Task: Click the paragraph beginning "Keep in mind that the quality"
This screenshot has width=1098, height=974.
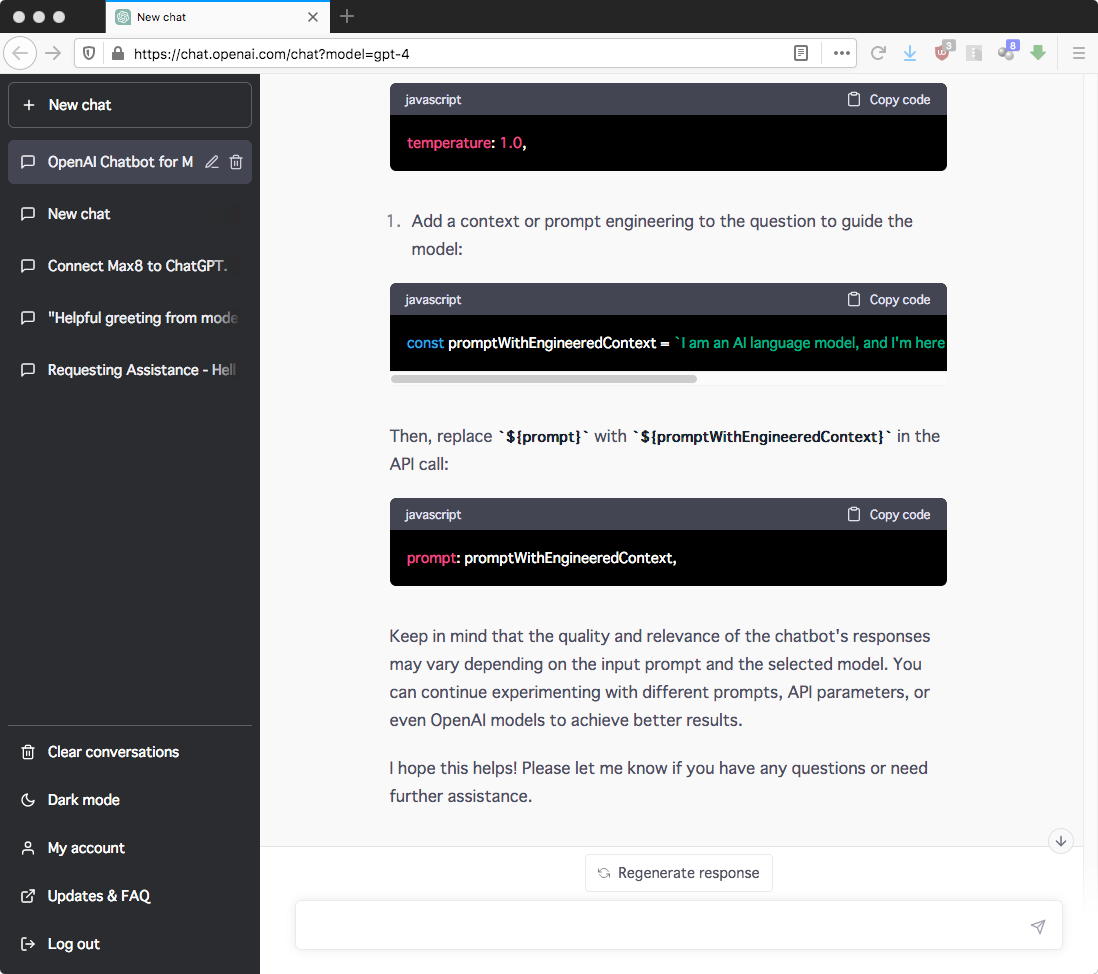Action: pos(660,678)
